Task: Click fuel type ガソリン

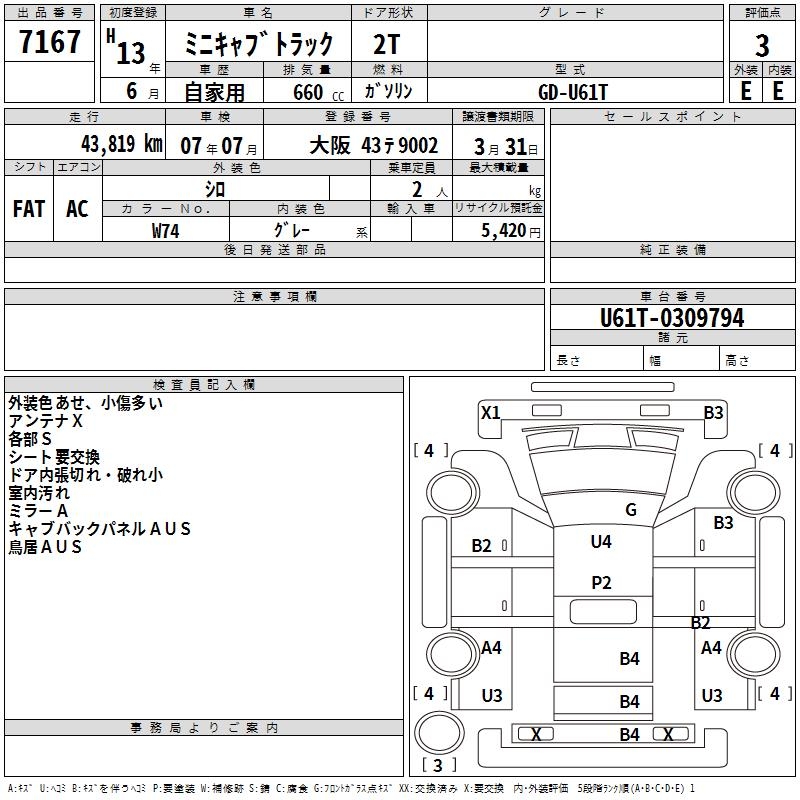Action: point(388,91)
